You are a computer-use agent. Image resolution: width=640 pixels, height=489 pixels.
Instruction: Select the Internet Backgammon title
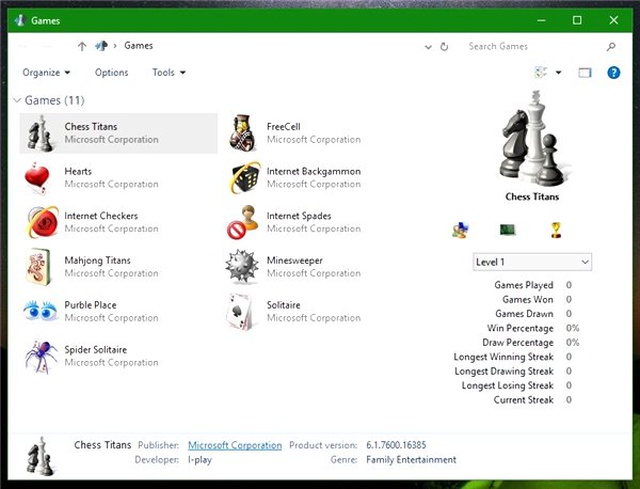click(313, 171)
